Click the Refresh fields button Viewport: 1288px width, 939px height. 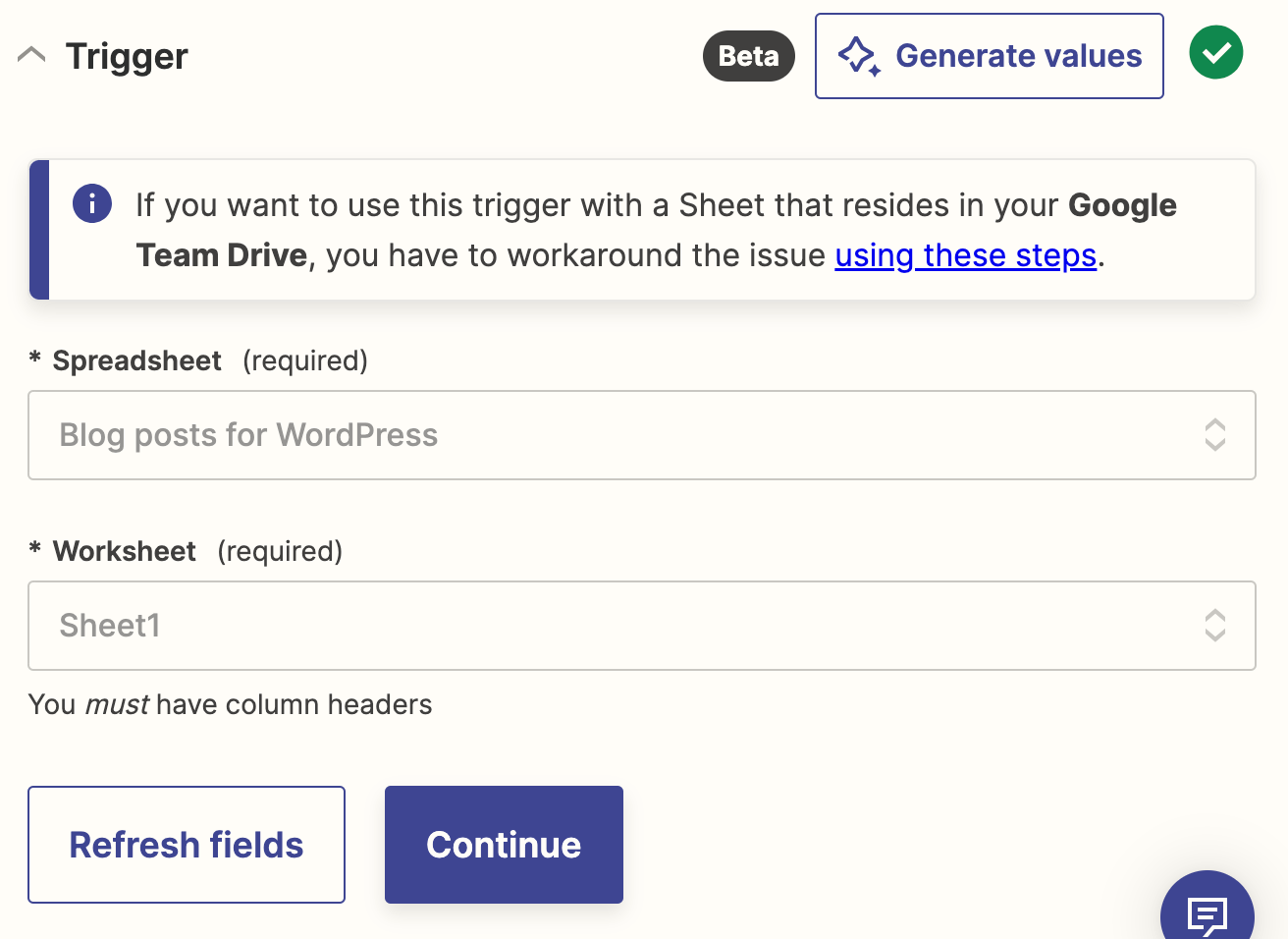187,845
